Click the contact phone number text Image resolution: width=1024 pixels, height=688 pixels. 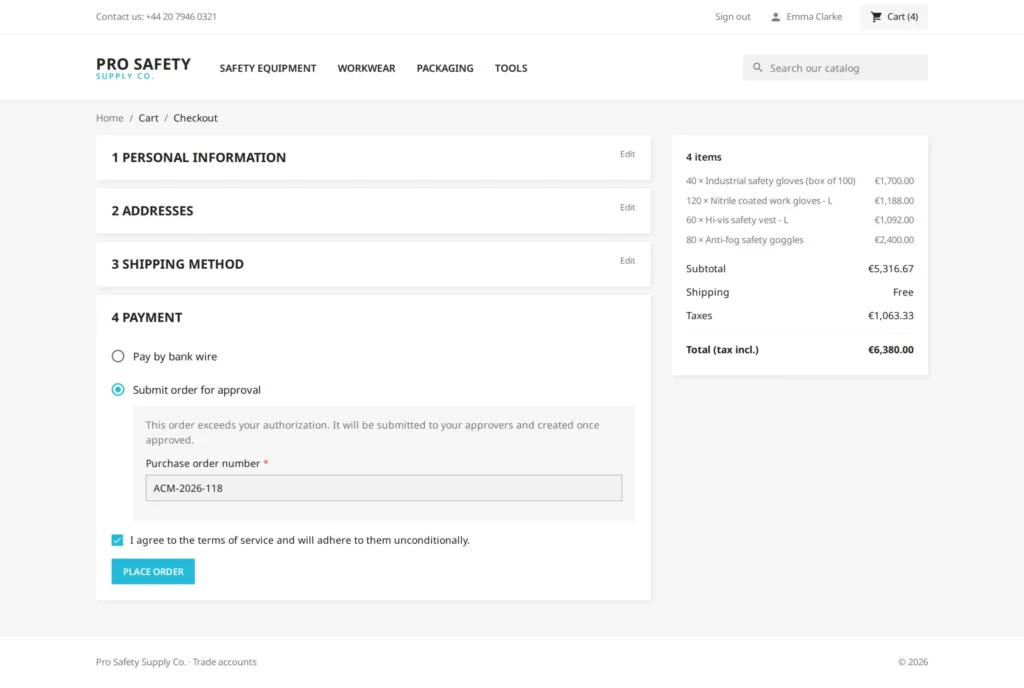click(181, 17)
